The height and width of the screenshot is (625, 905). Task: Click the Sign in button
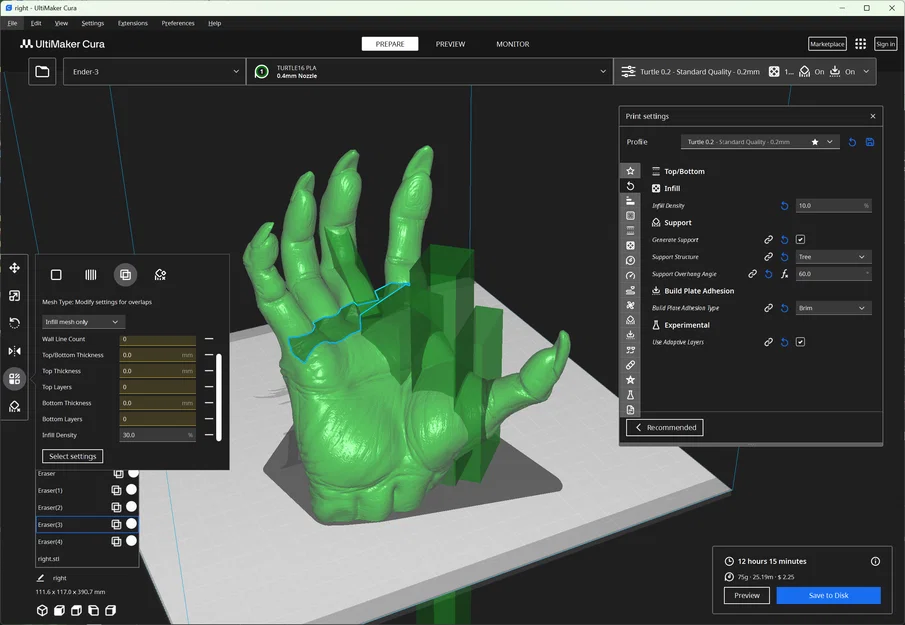click(885, 44)
